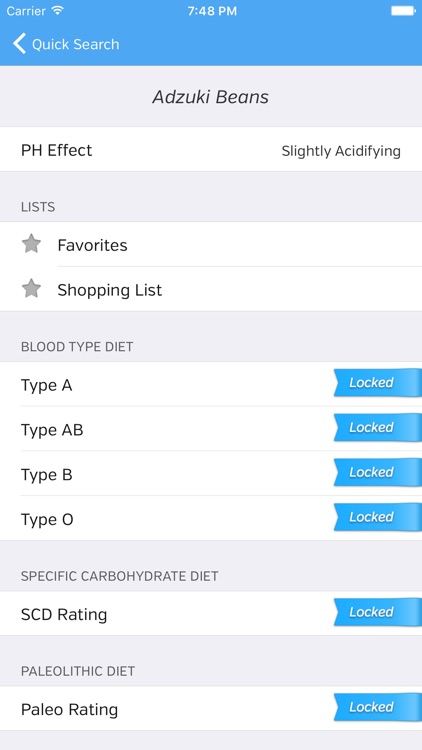
Task: Select the Paleo Rating label
Action: pyautogui.click(x=69, y=709)
